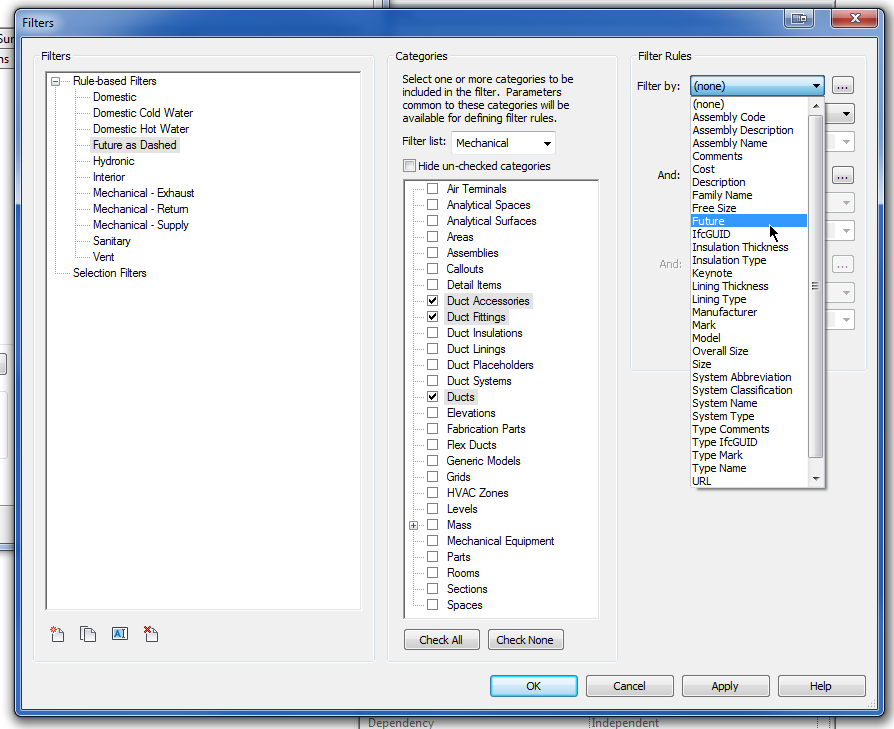Click the window cascade icon in the title bar
This screenshot has width=894, height=729.
[798, 17]
